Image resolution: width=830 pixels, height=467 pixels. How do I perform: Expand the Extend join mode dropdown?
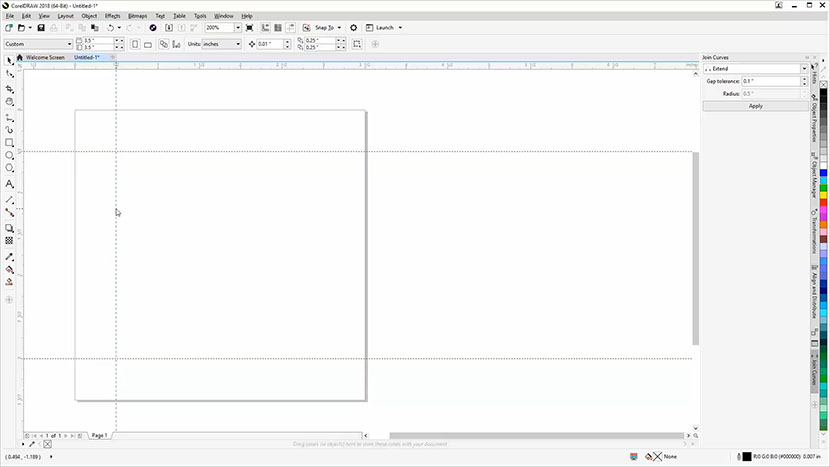pyautogui.click(x=803, y=69)
